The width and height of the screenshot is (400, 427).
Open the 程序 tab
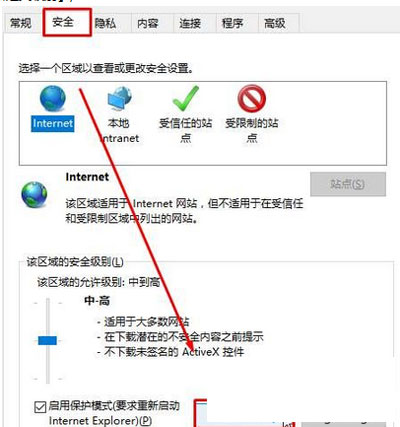(232, 23)
